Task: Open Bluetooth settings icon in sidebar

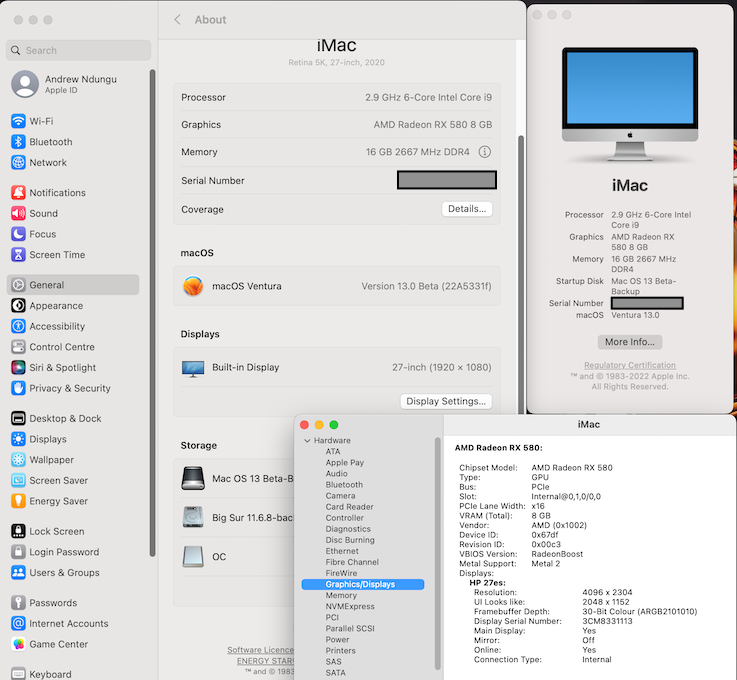Action: (18, 141)
